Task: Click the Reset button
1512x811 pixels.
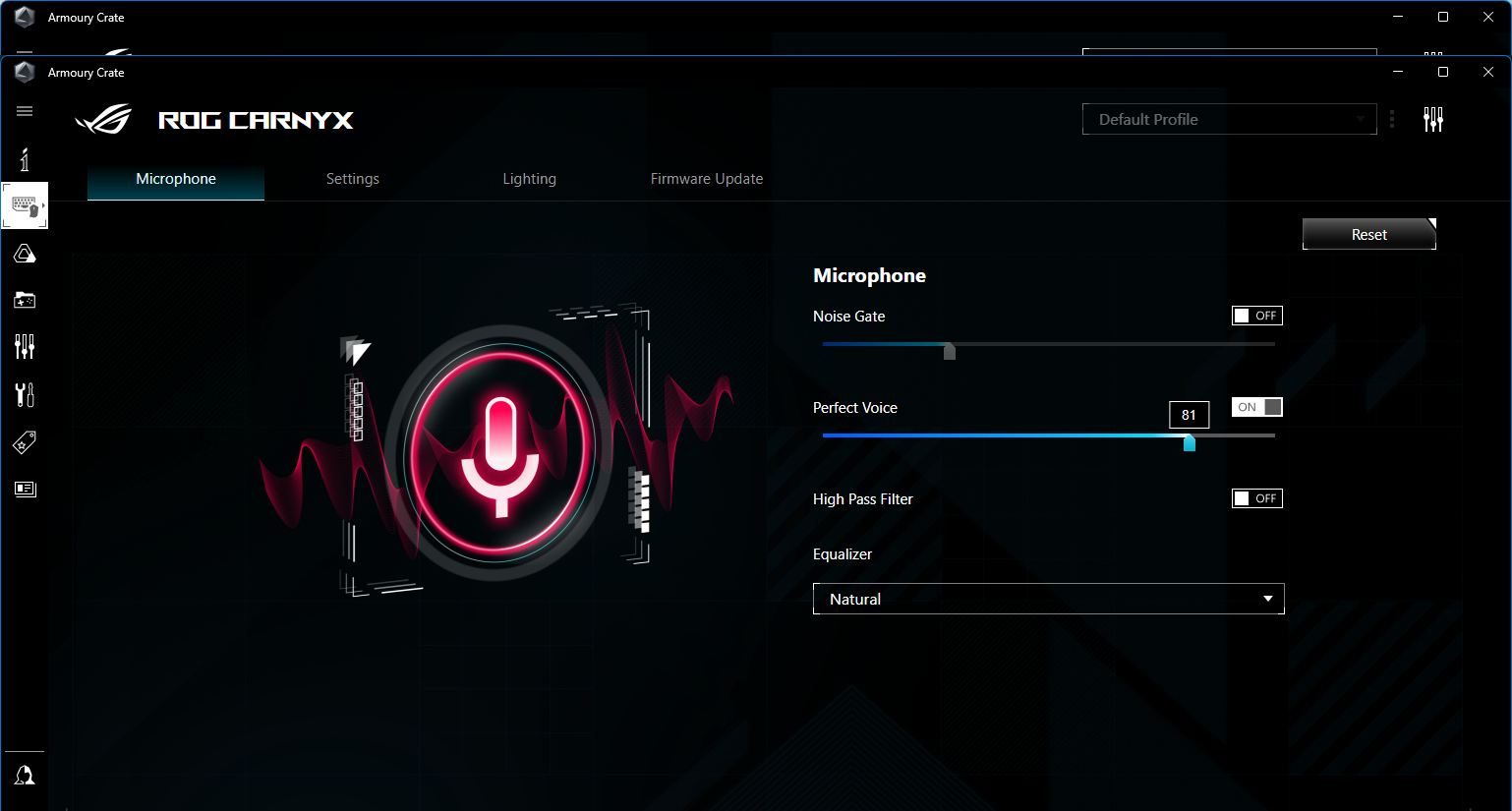Action: point(1369,234)
